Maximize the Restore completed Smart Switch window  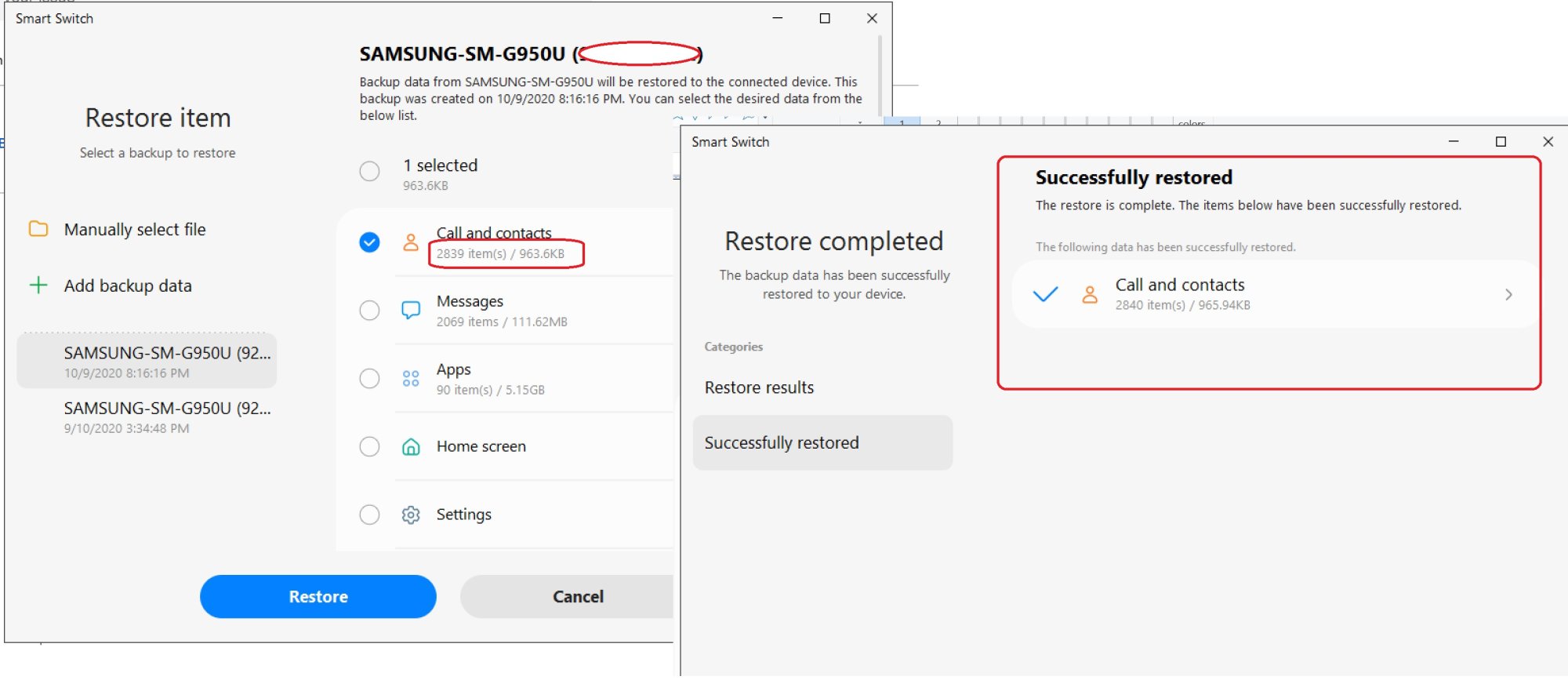(1501, 142)
